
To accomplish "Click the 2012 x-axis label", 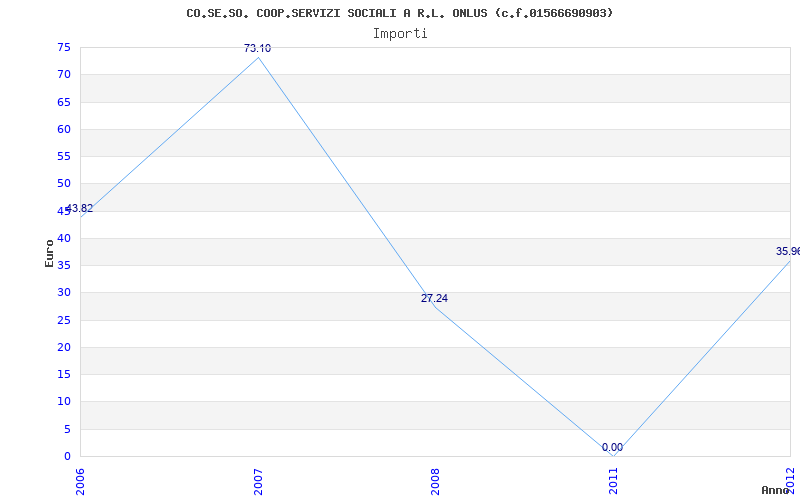I will click(791, 480).
